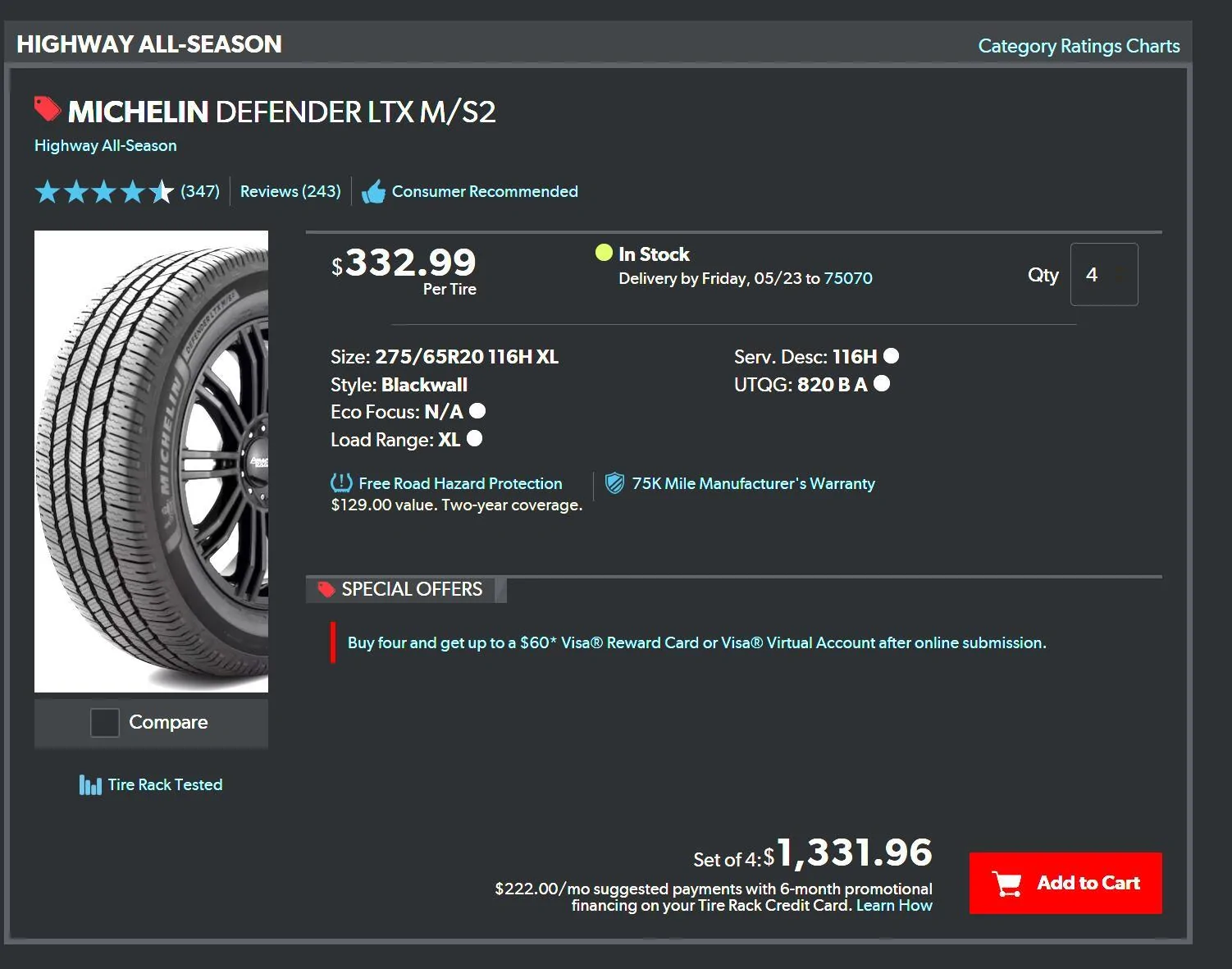Open 75K Mile Manufacturer's Warranty link
Screen dimensions: 1232x969
pyautogui.click(x=753, y=483)
